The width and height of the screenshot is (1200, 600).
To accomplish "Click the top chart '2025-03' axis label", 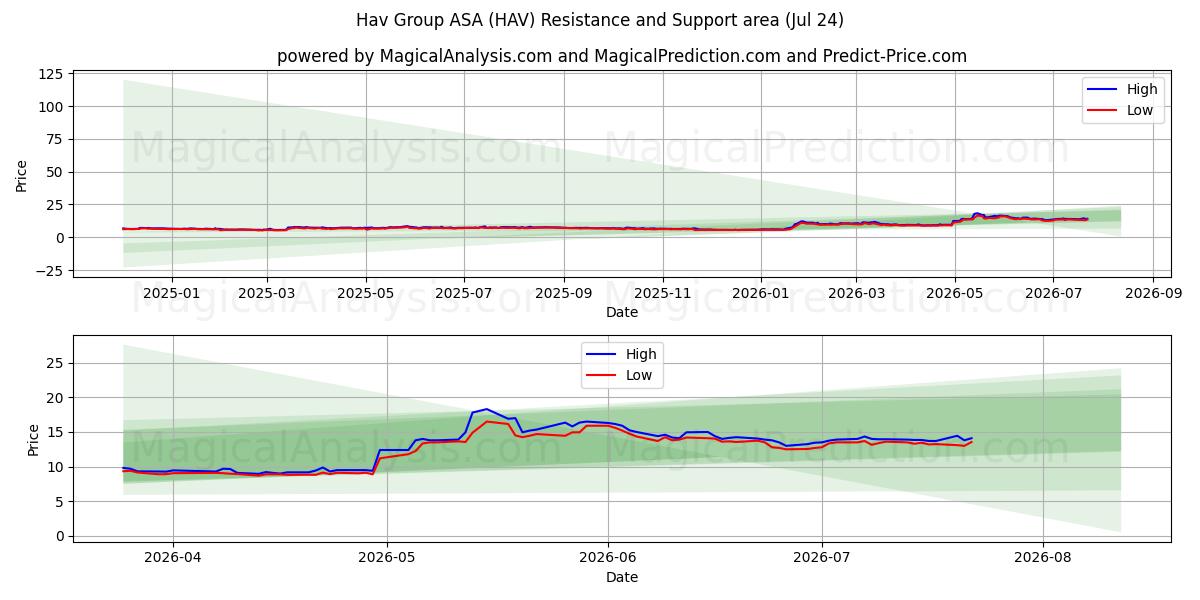I will point(267,293).
